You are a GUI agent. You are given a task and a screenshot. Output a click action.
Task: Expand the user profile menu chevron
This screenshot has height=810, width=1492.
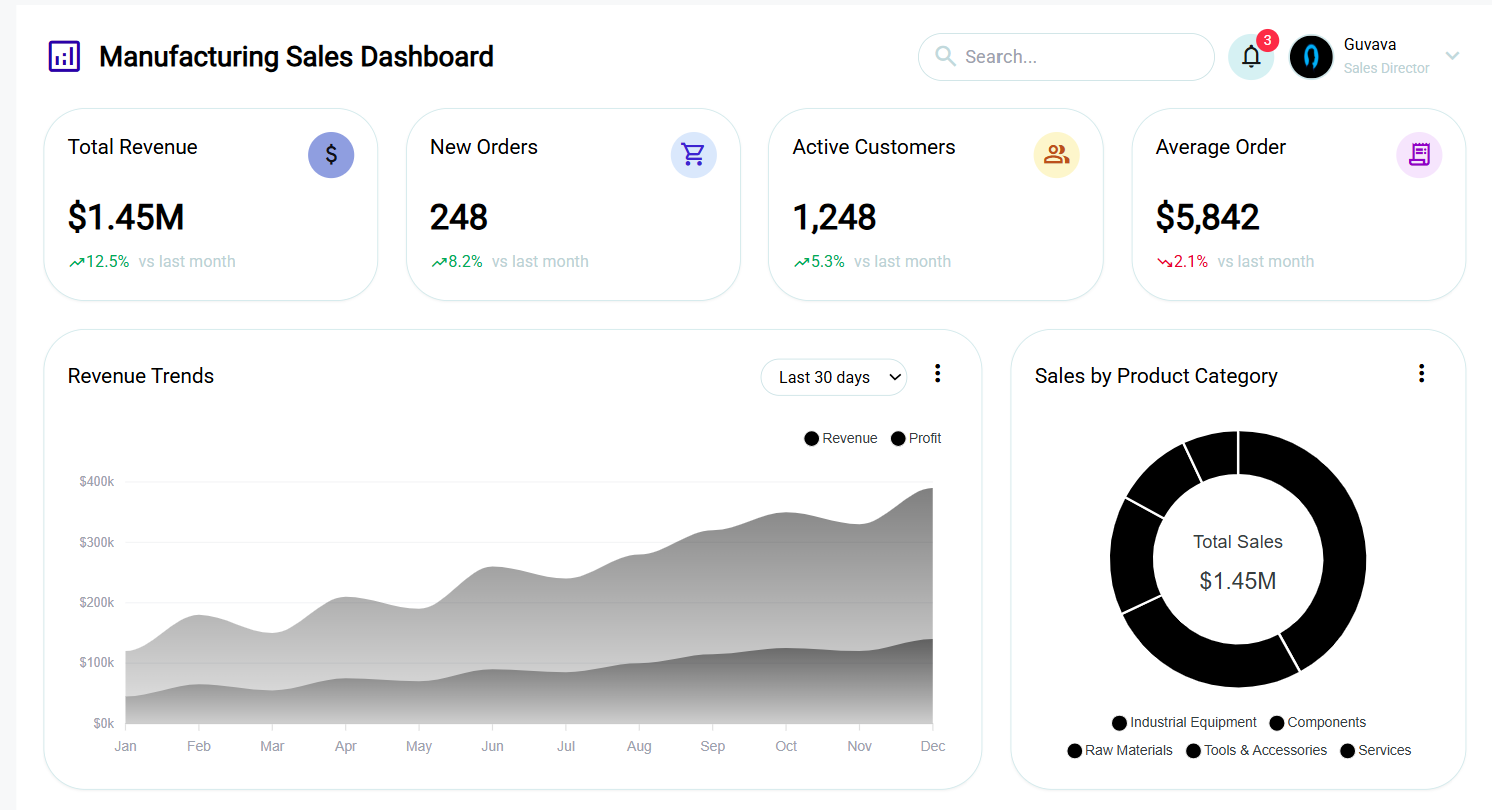click(x=1452, y=57)
